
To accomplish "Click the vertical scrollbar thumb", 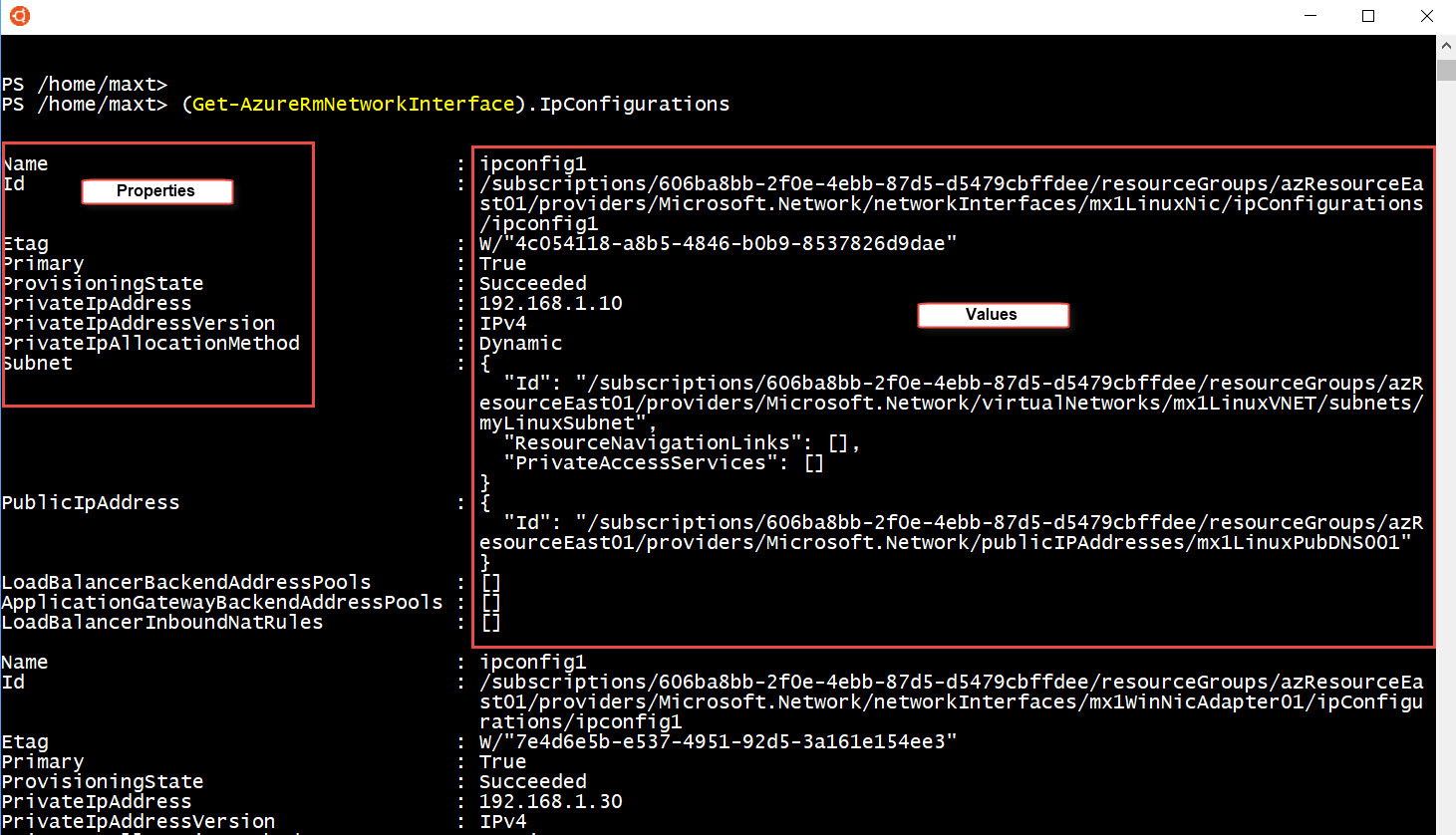I will point(1446,70).
